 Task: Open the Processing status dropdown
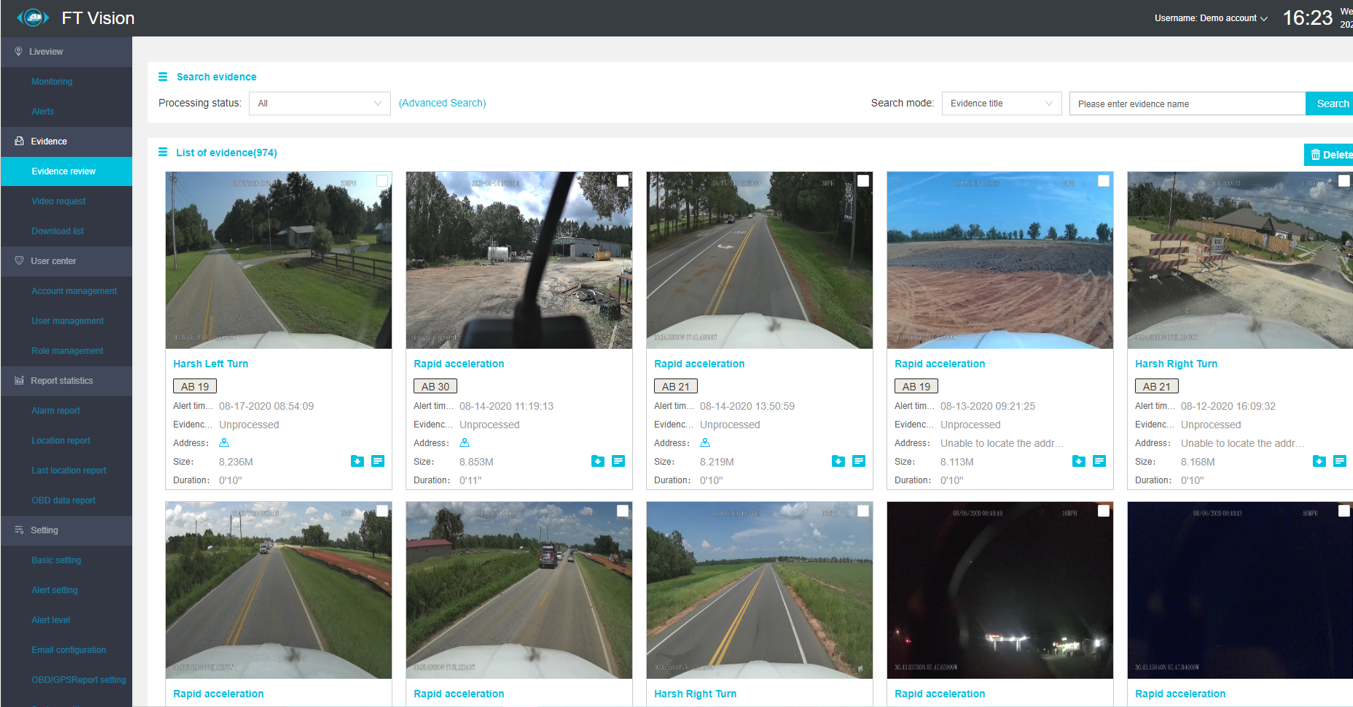point(319,103)
